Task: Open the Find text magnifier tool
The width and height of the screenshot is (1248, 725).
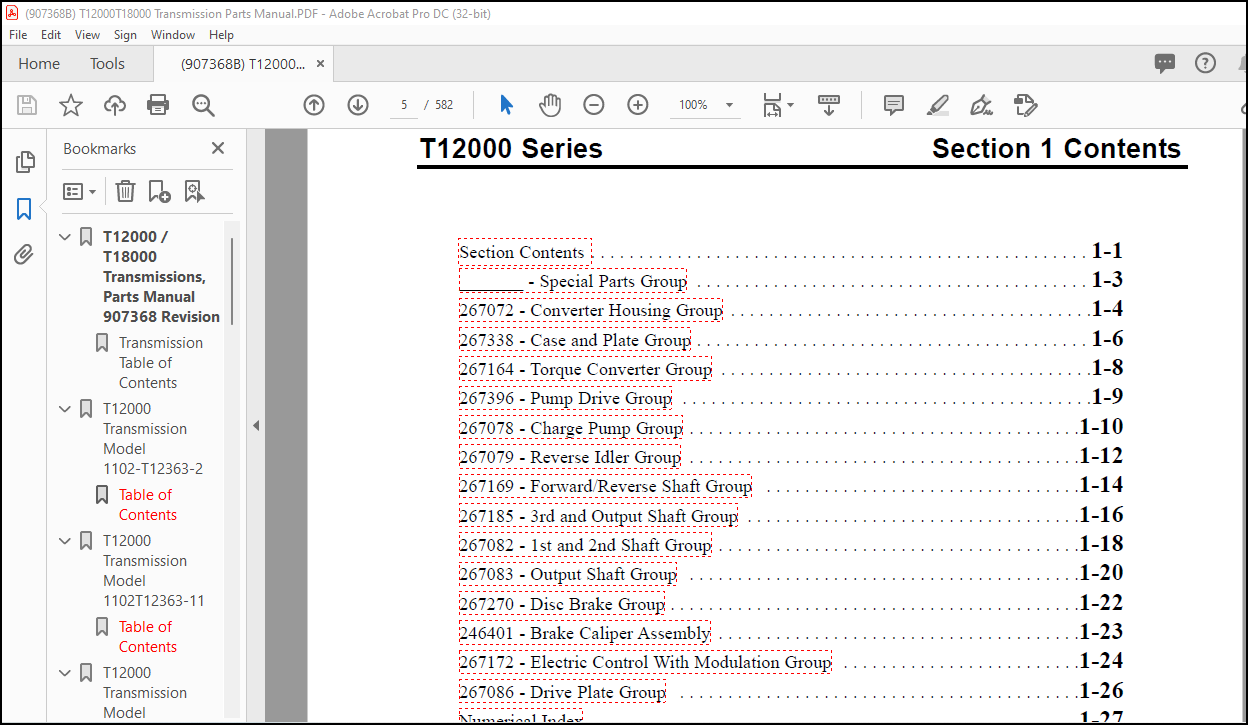Action: (x=204, y=105)
